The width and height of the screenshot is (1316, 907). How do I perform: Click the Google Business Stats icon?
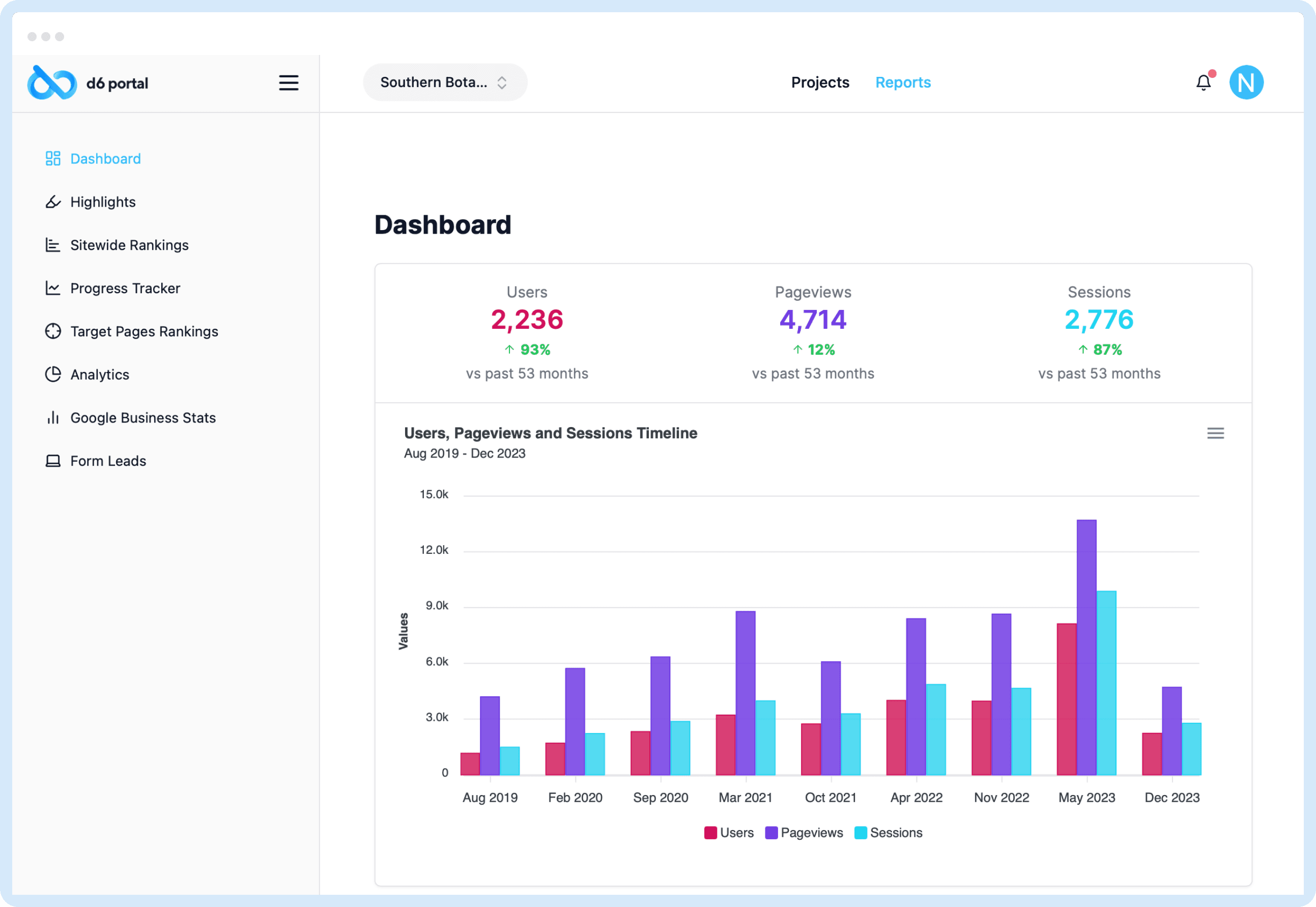click(52, 418)
